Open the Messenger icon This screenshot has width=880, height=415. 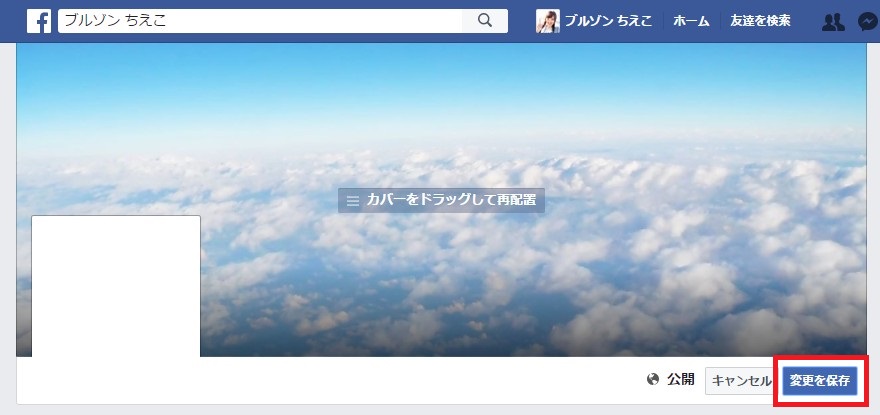click(x=868, y=22)
